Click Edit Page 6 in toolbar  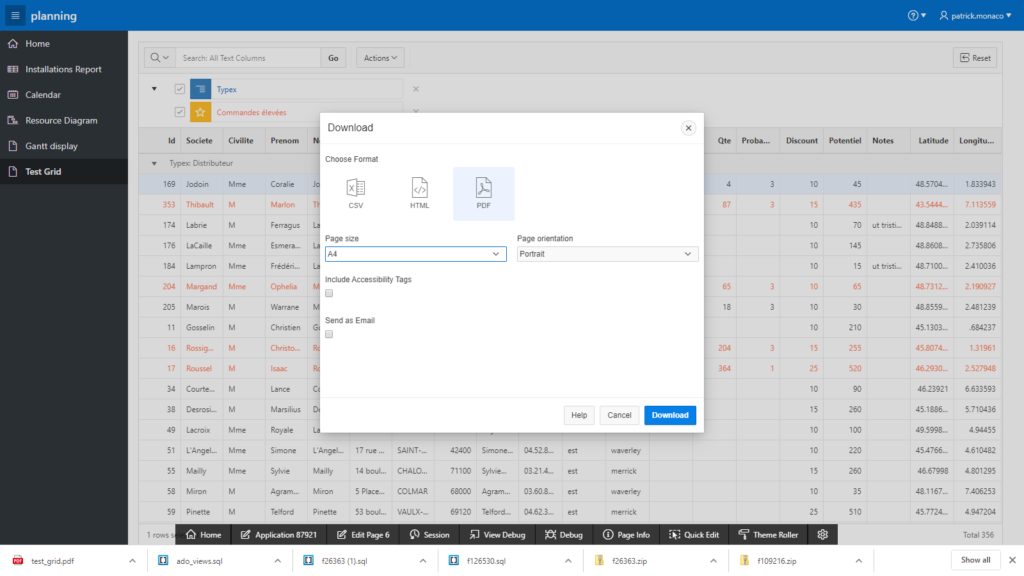tap(363, 535)
